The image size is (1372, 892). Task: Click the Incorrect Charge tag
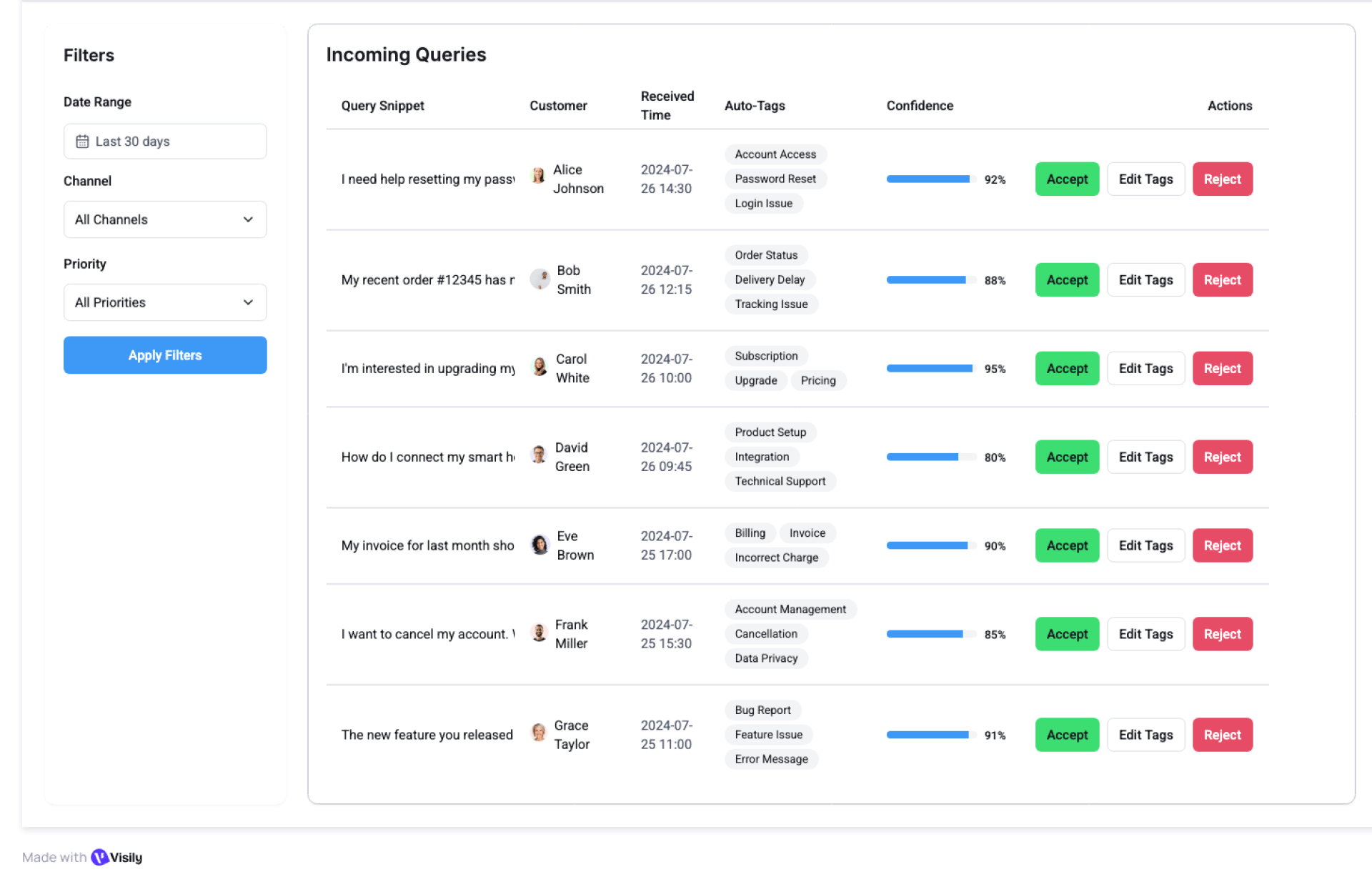tap(776, 557)
